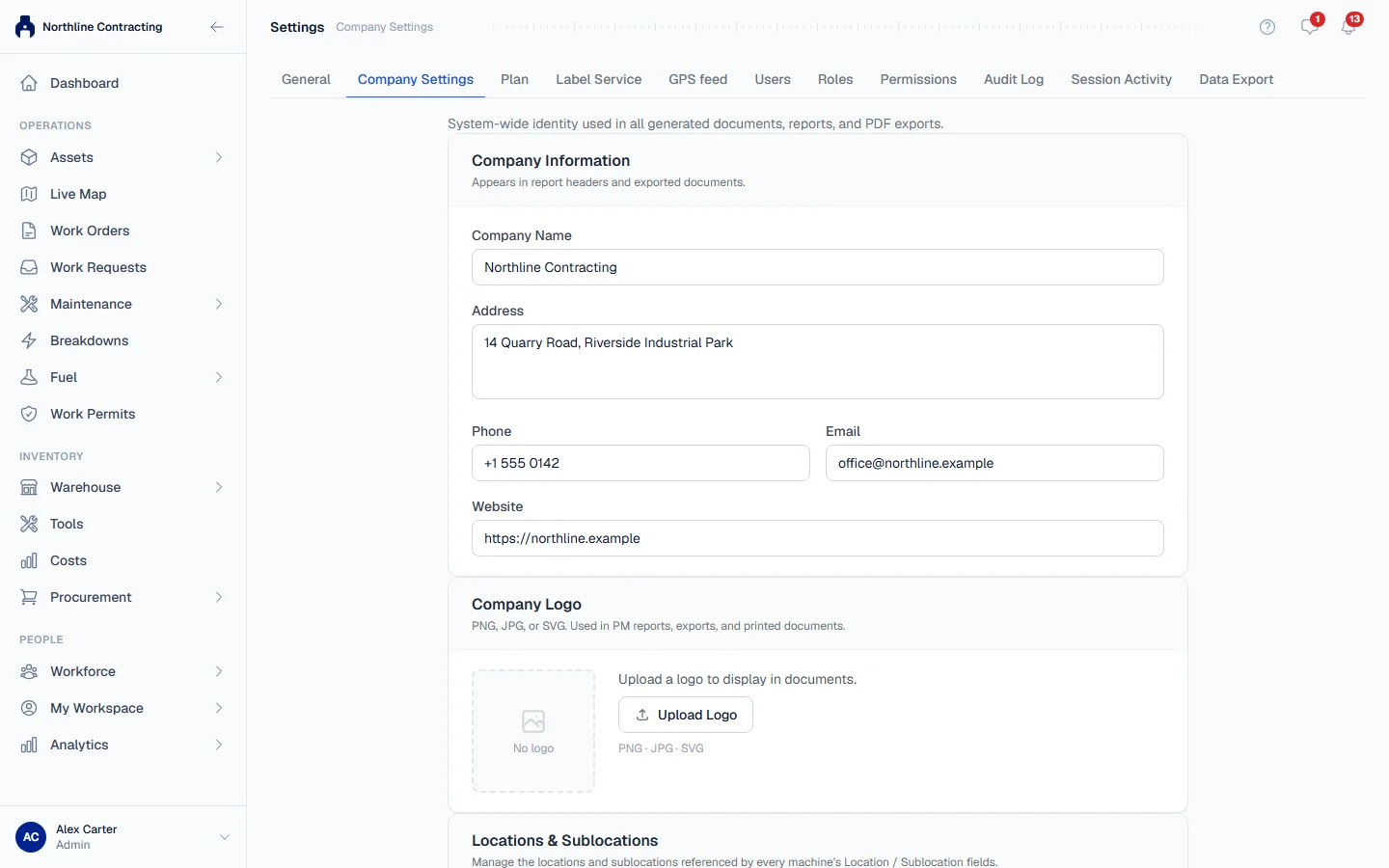Switch to the General tab
This screenshot has width=1389, height=868.
tap(306, 79)
